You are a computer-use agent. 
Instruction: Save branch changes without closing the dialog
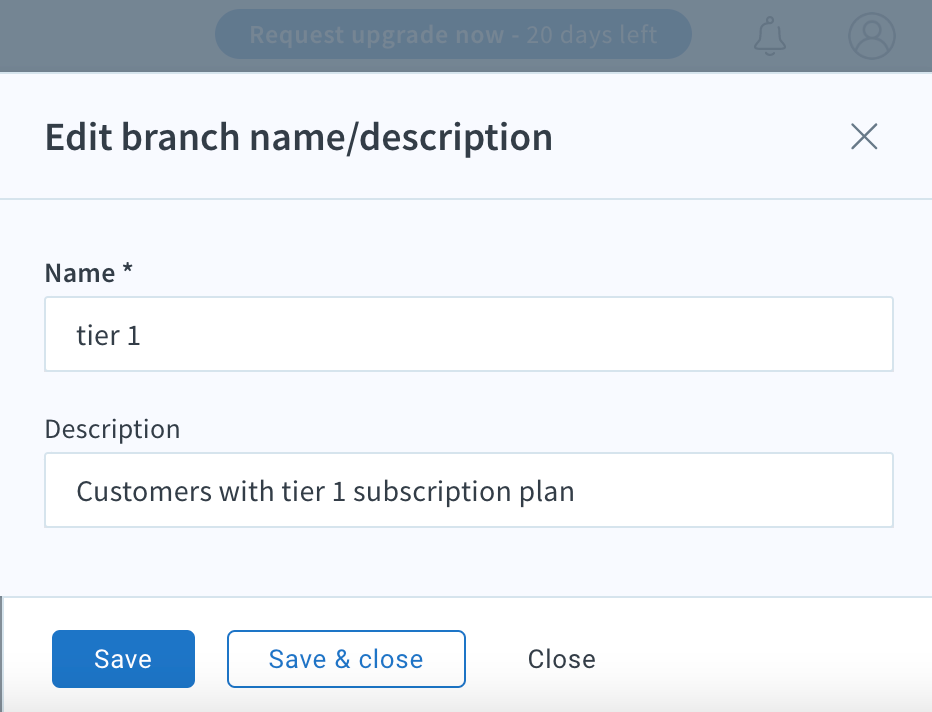click(123, 659)
